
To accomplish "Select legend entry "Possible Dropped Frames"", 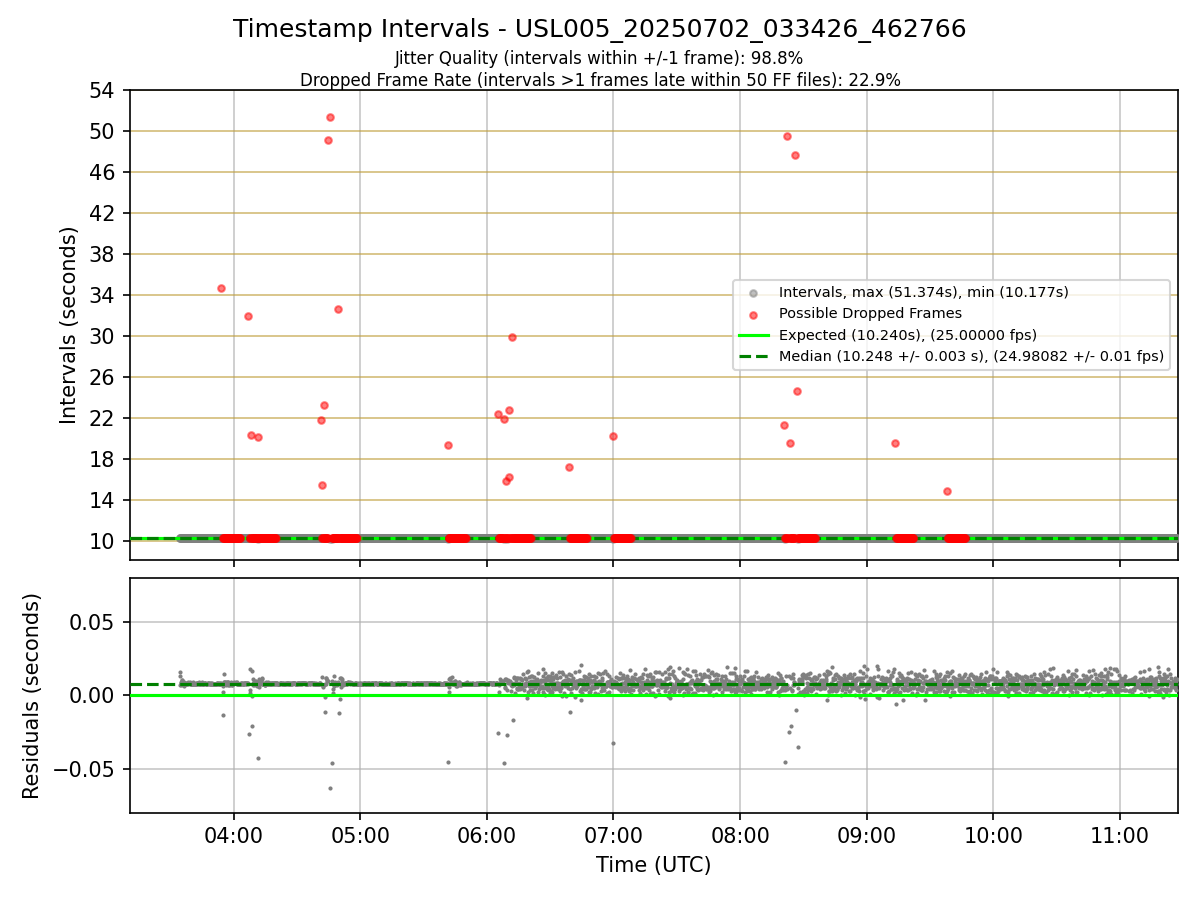I will [870, 313].
